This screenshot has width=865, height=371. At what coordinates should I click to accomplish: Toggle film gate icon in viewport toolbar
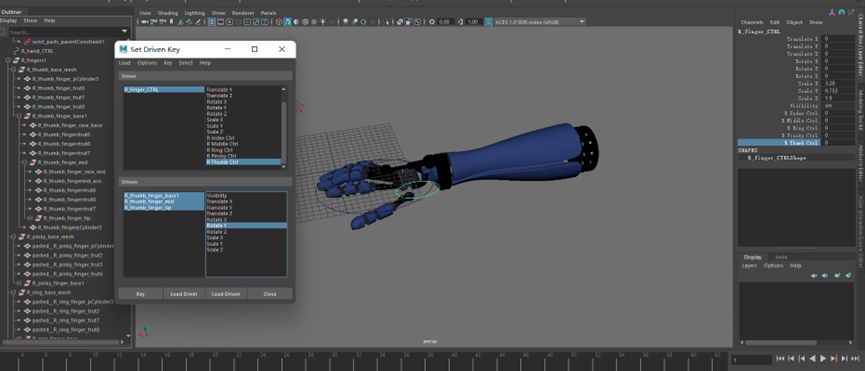[220, 22]
